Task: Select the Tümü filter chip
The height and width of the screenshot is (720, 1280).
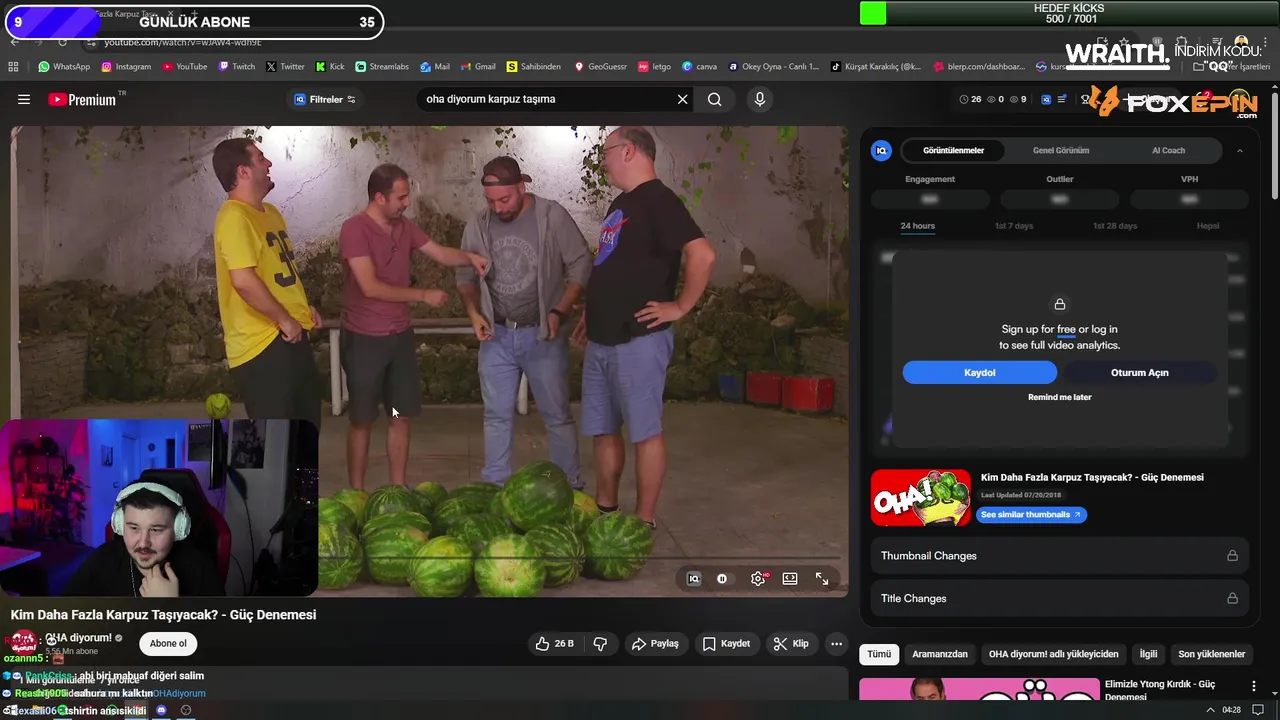Action: [879, 654]
